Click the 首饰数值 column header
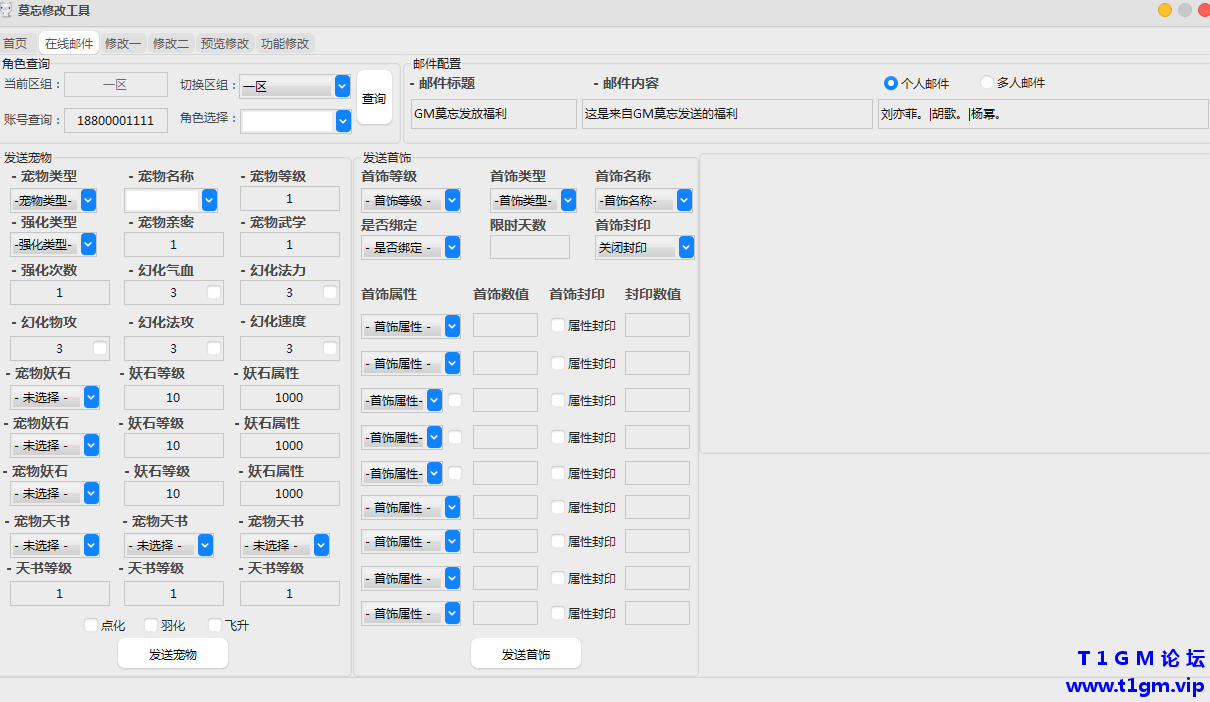This screenshot has width=1210, height=702. (x=501, y=294)
